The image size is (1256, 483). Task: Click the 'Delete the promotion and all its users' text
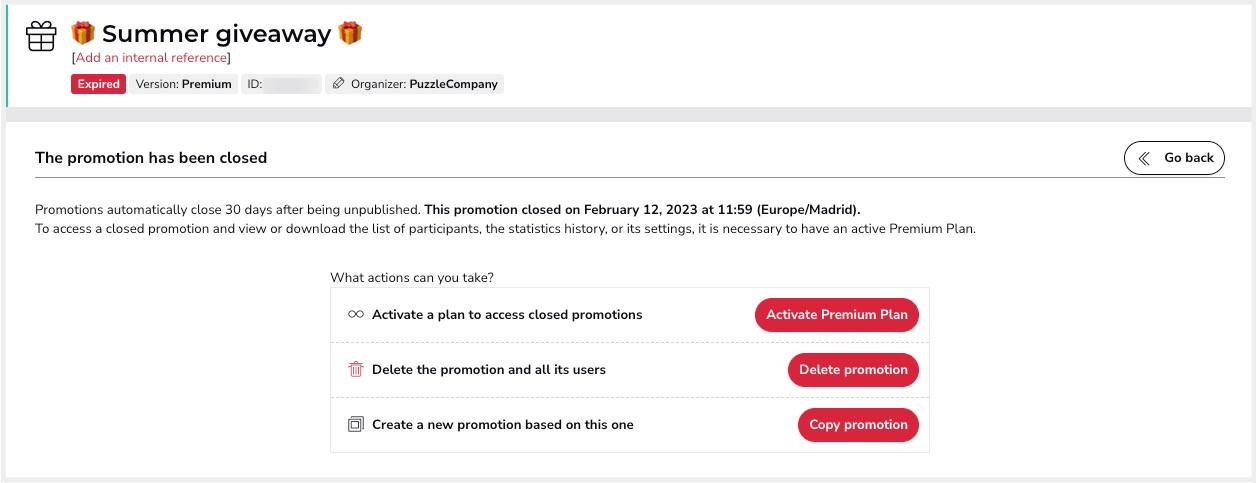click(x=488, y=370)
